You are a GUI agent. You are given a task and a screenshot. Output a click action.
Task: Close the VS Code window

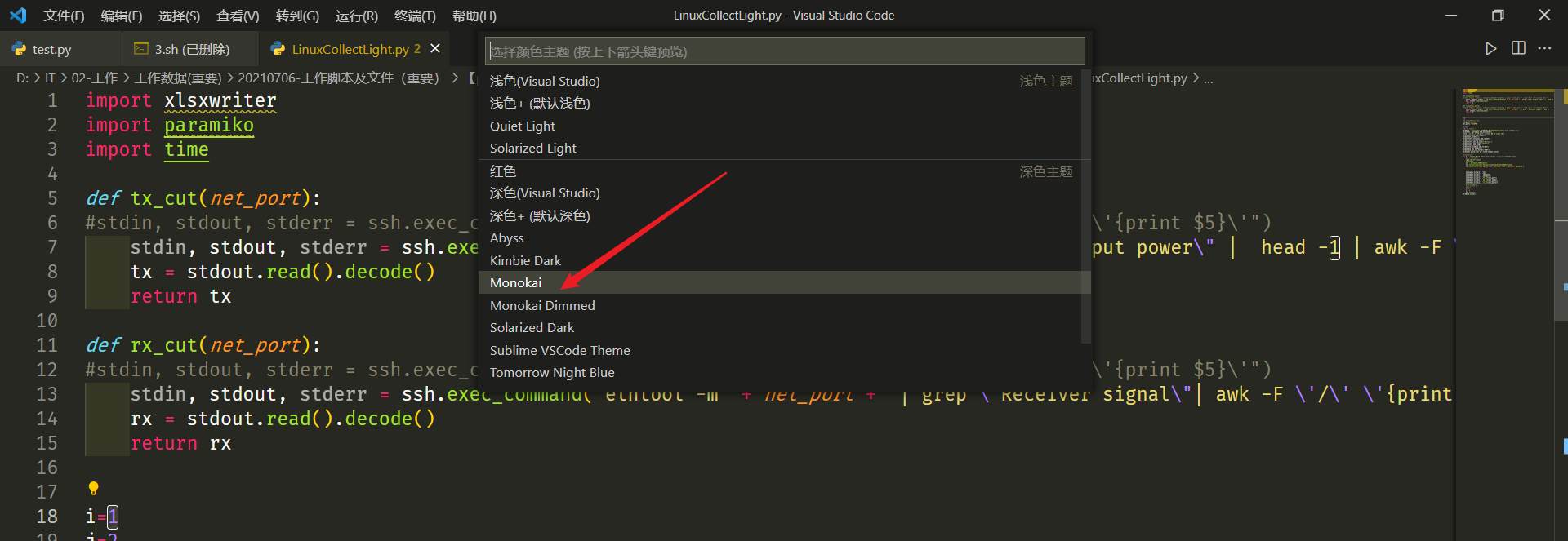coord(1544,16)
